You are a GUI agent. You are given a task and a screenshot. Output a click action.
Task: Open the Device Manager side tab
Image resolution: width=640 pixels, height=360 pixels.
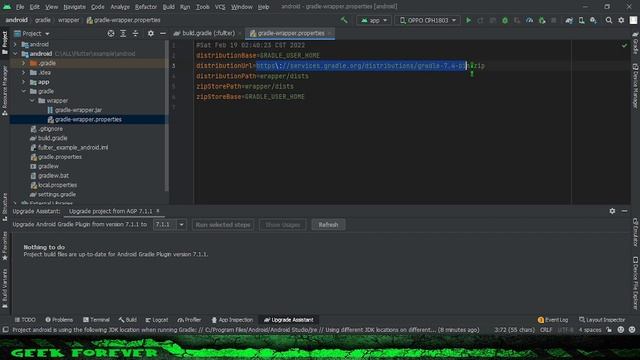click(x=636, y=86)
